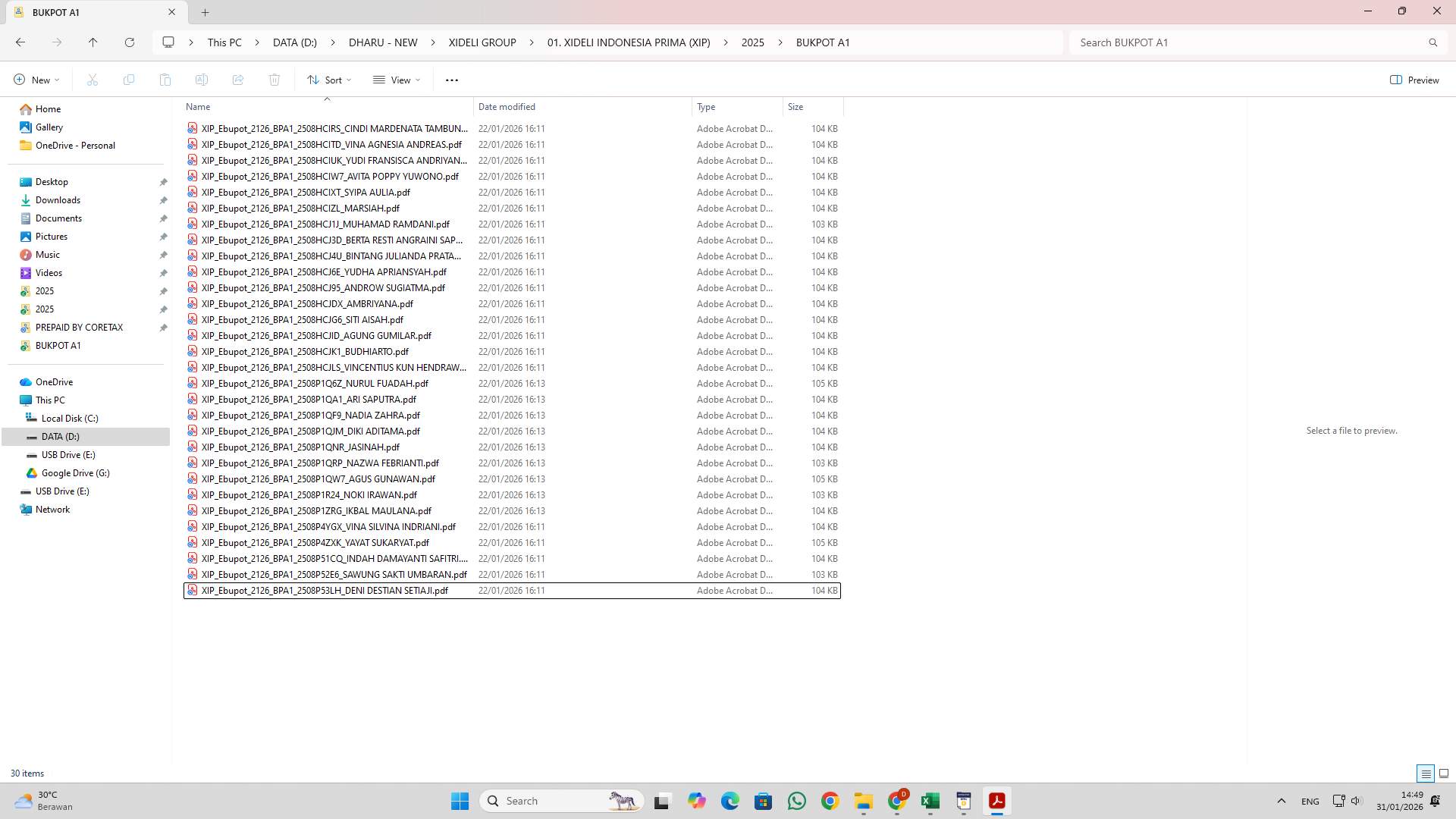Open the Sort dropdown
This screenshot has width=1456, height=819.
click(x=328, y=80)
